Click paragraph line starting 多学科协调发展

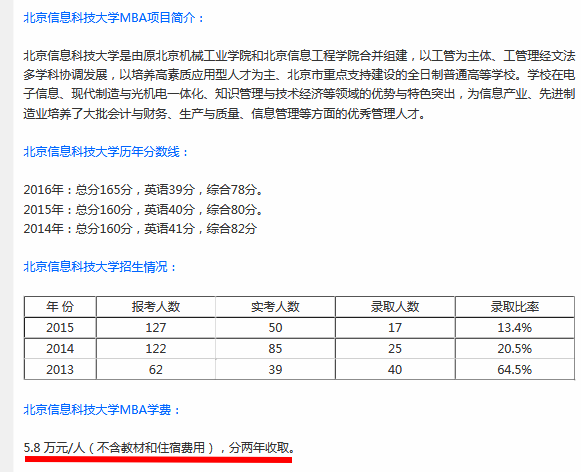click(299, 75)
